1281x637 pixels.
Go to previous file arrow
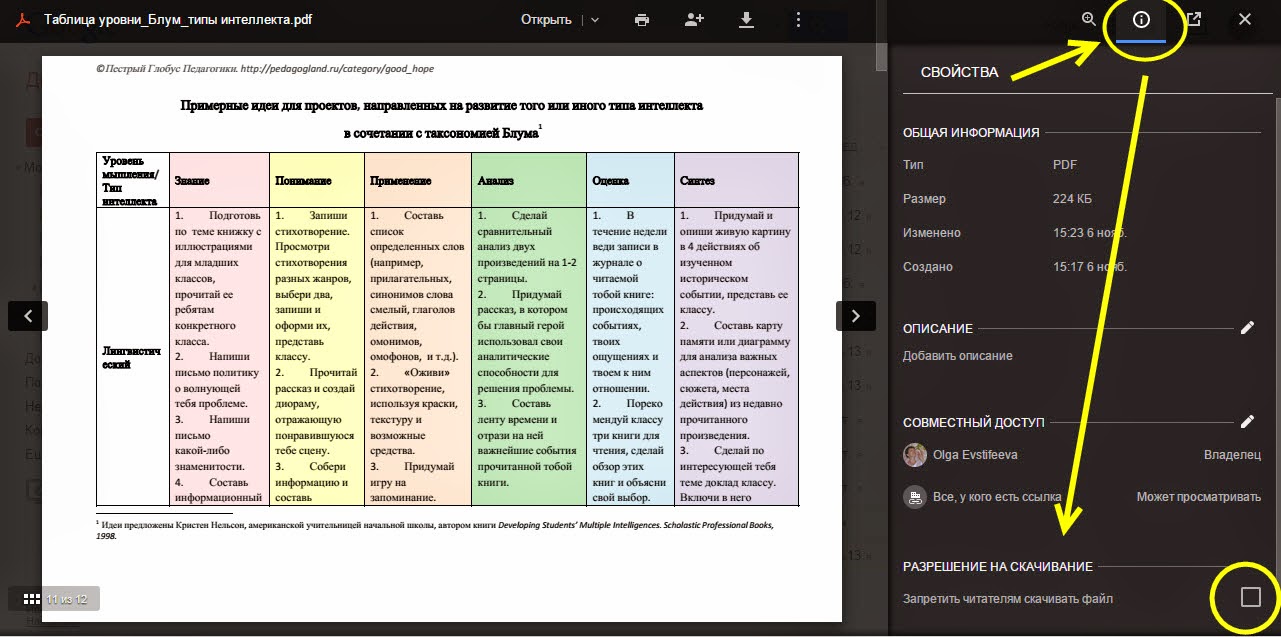pos(28,315)
